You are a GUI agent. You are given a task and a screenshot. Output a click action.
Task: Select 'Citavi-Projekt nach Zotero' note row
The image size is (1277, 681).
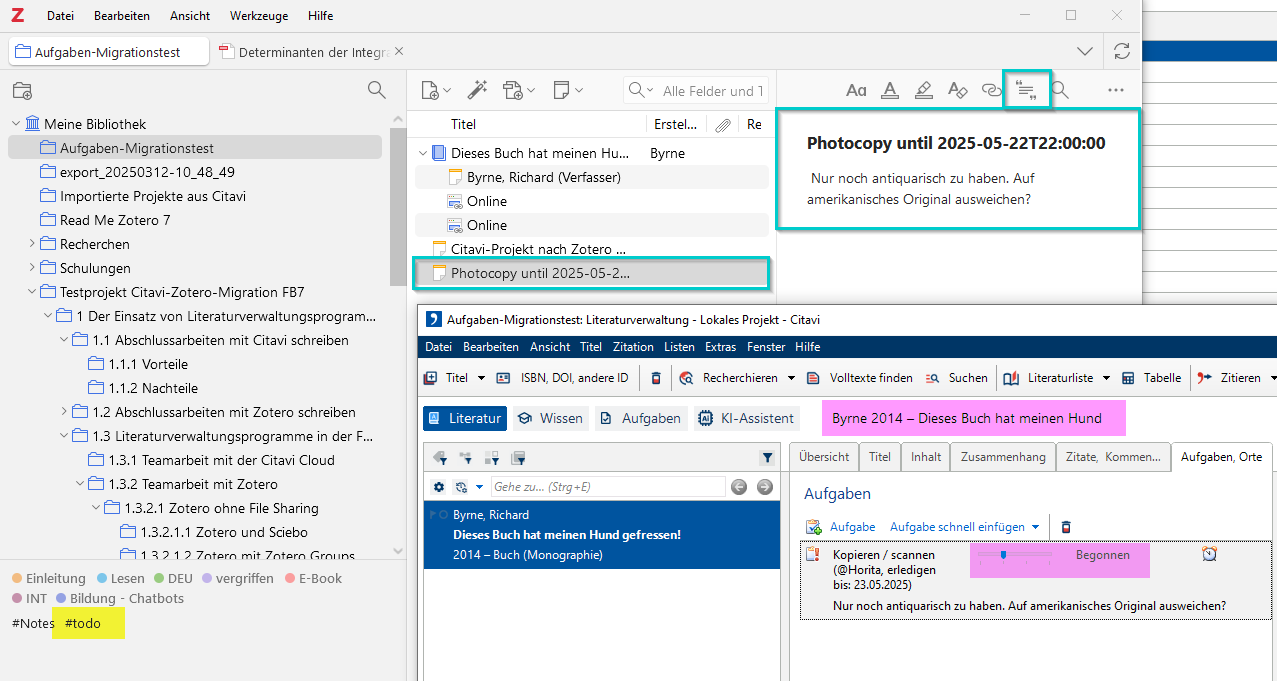point(592,249)
